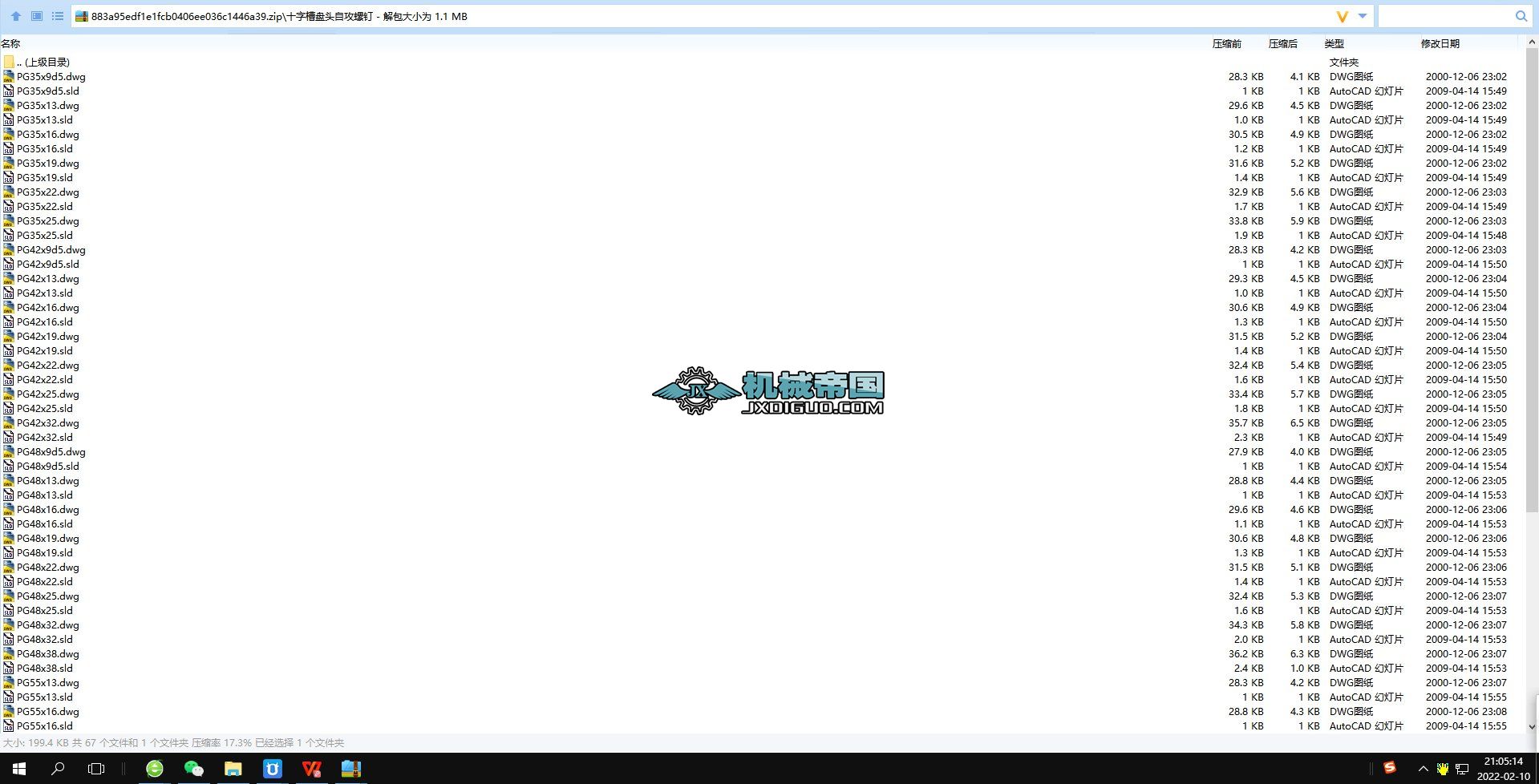The width and height of the screenshot is (1539, 784).
Task: Show hidden system tray icons chevron
Action: click(1423, 769)
